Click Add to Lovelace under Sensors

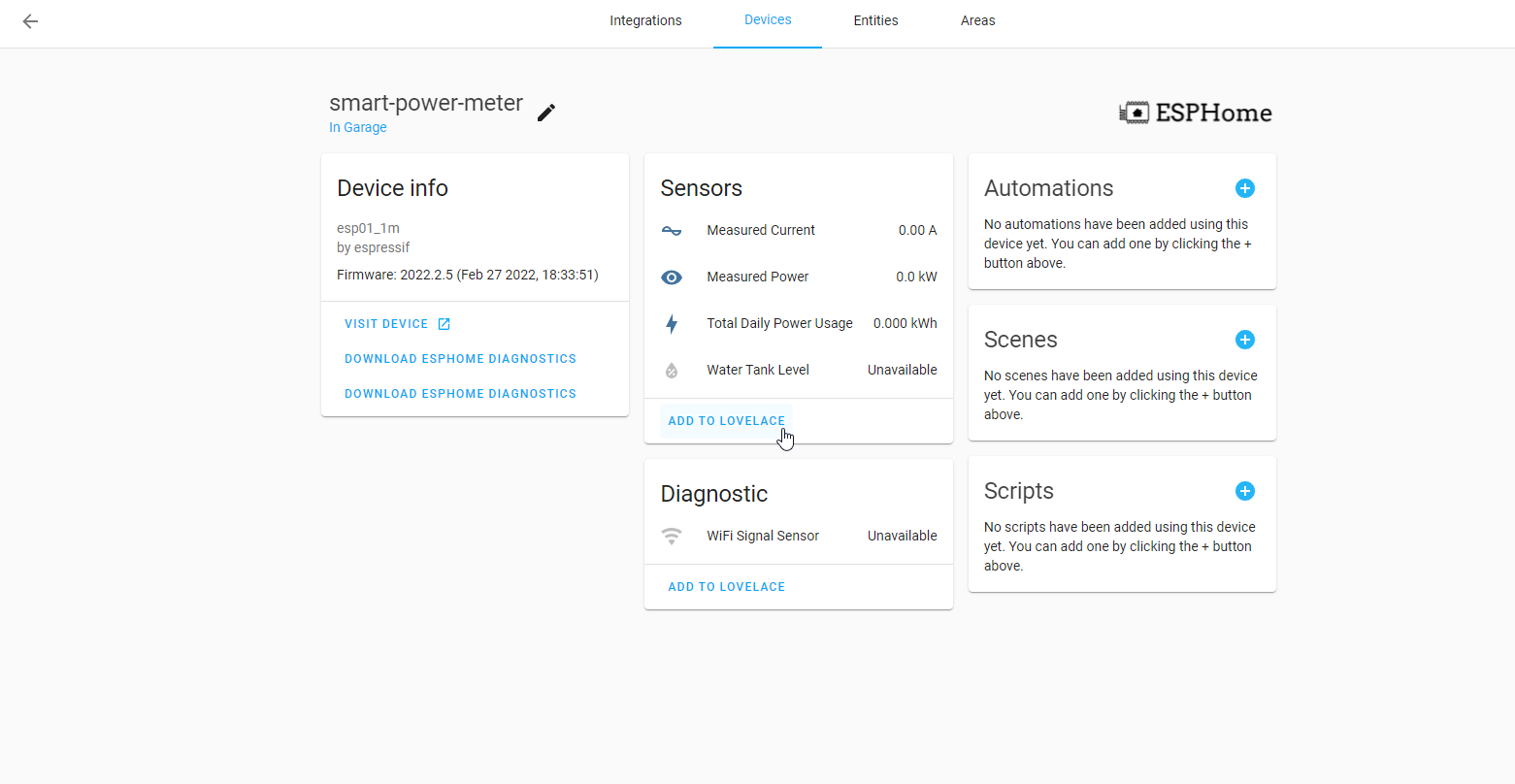[726, 420]
